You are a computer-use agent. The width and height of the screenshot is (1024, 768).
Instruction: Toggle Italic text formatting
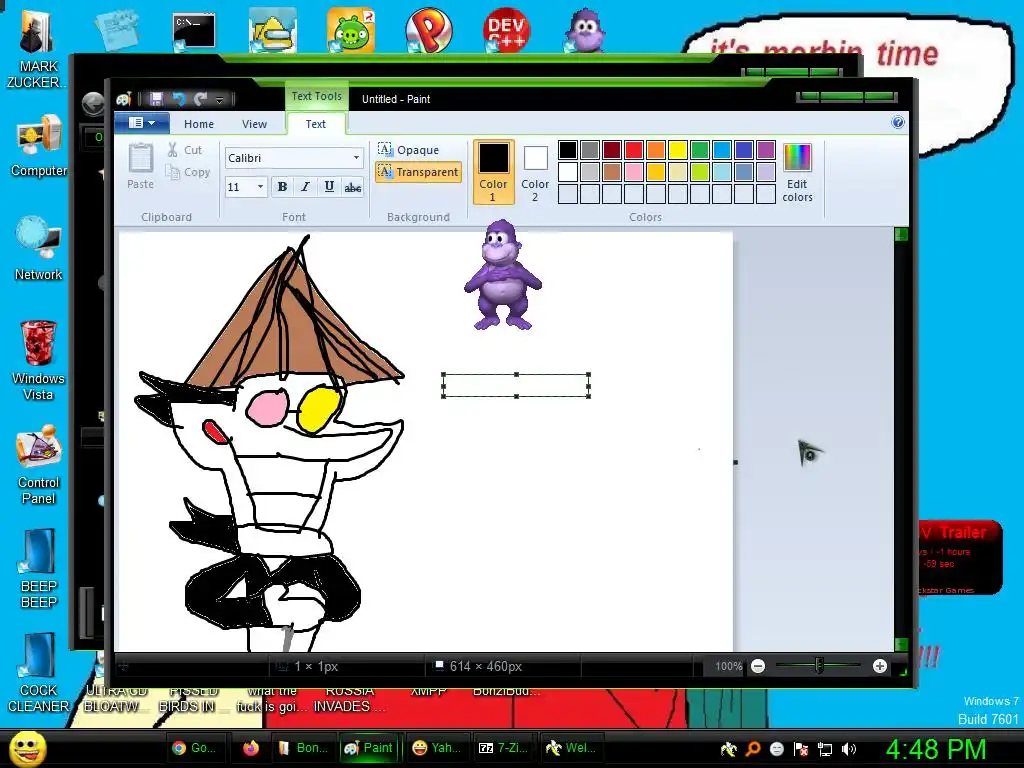305,187
